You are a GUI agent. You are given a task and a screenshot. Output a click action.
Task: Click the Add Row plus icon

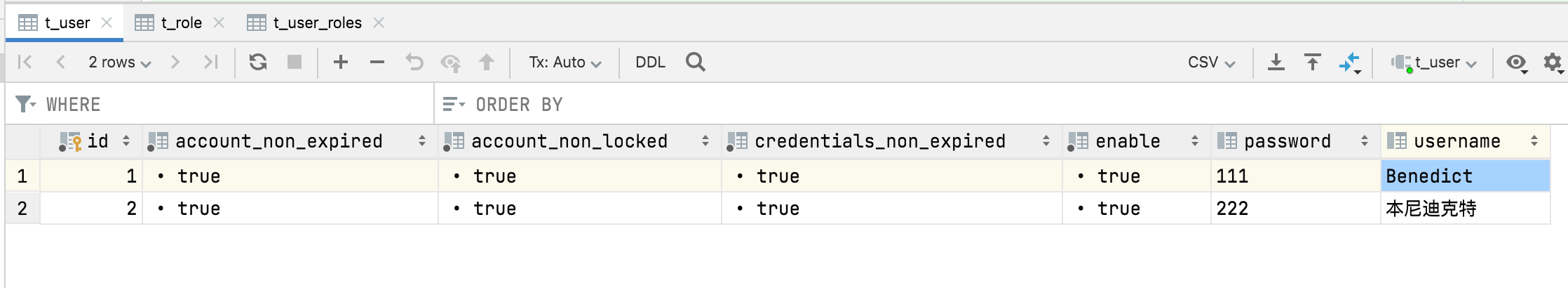tap(341, 63)
